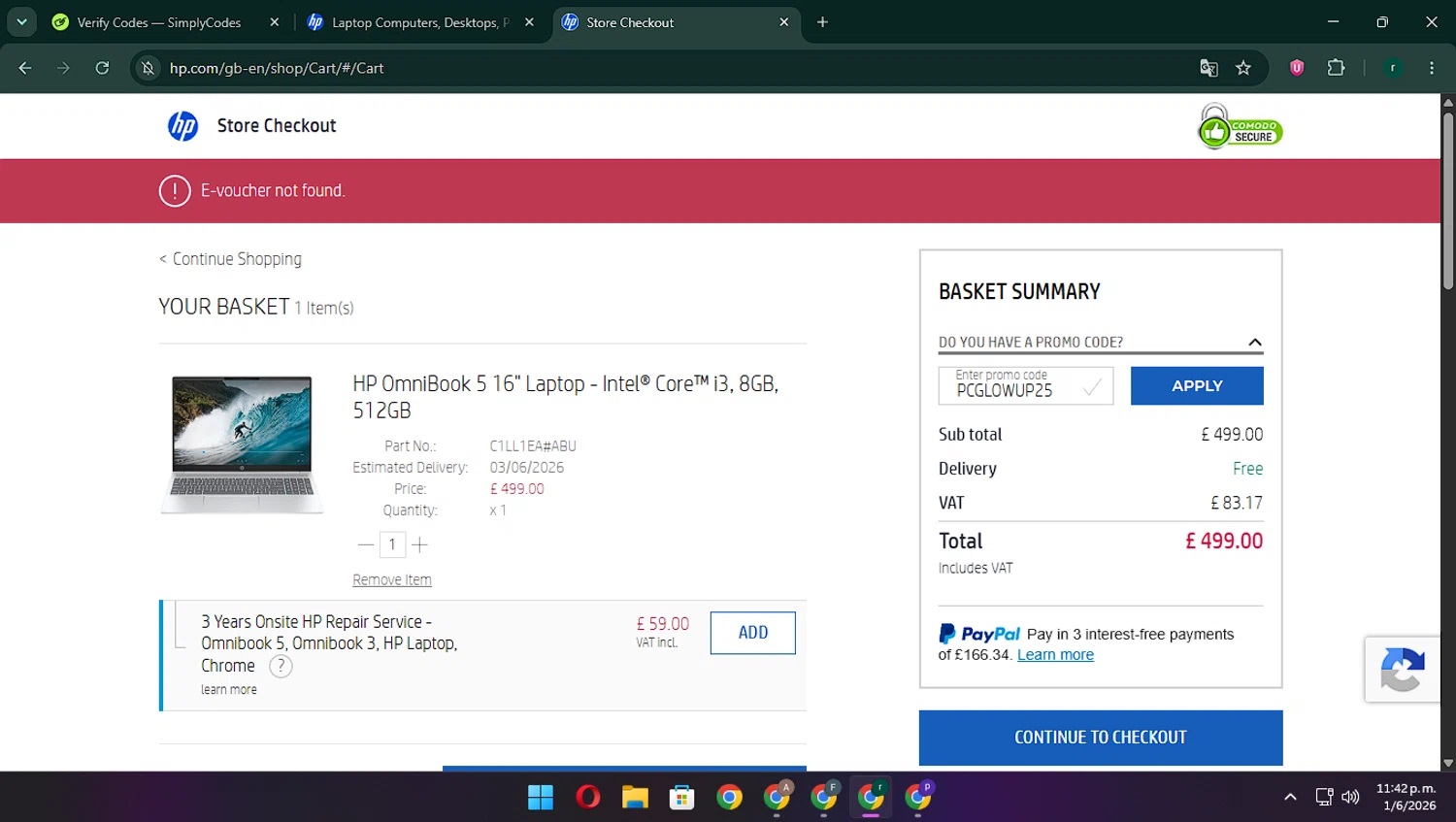Click scrollbar down arrow
Image resolution: width=1456 pixels, height=822 pixels.
[1448, 764]
